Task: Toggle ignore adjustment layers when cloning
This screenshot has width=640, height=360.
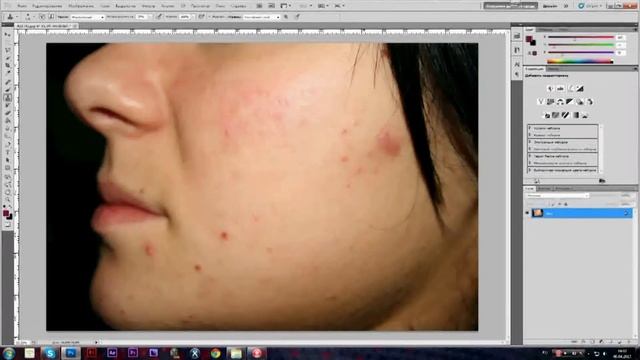Action: tap(286, 17)
